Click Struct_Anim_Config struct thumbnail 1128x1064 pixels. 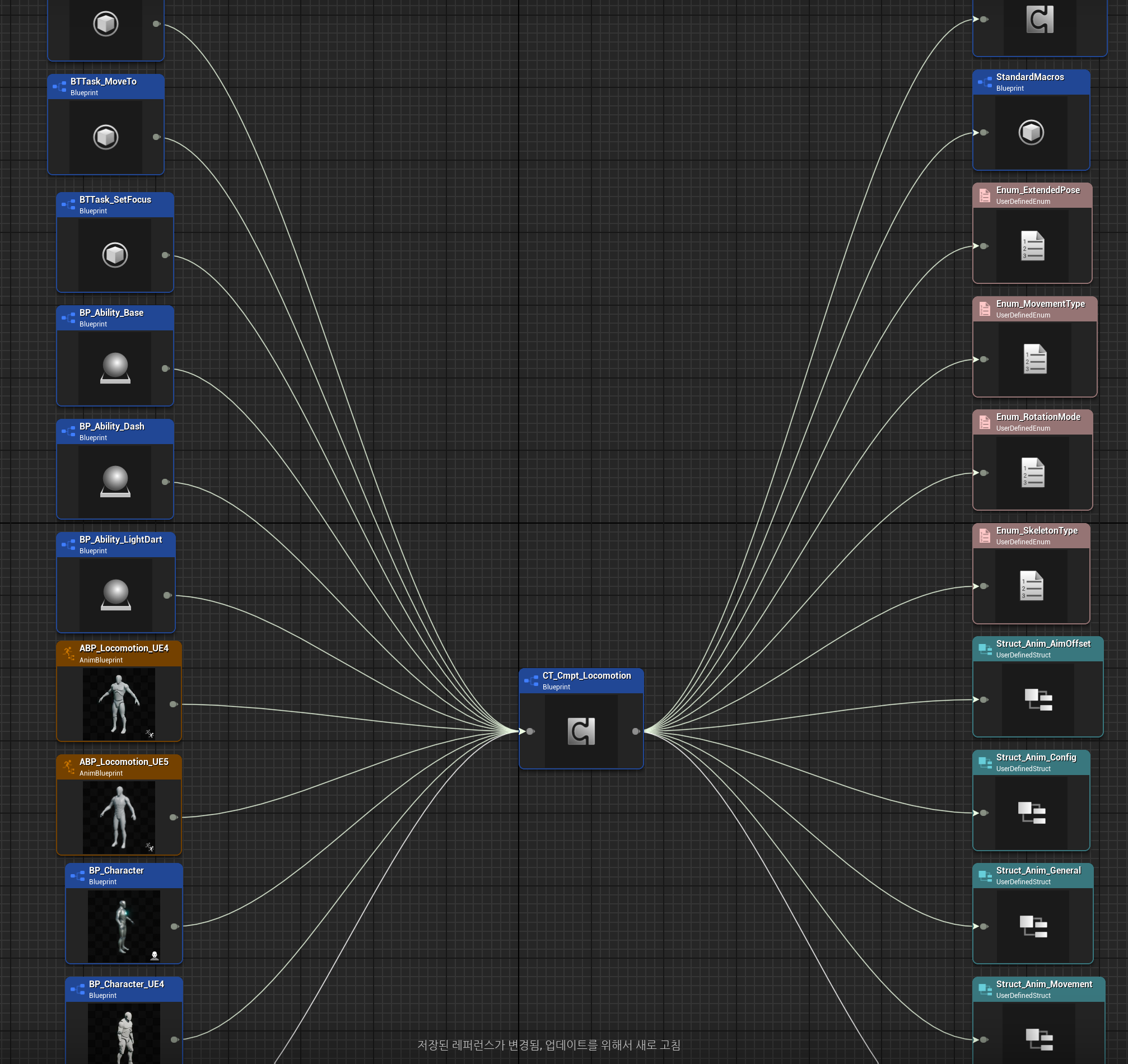coord(1032,813)
